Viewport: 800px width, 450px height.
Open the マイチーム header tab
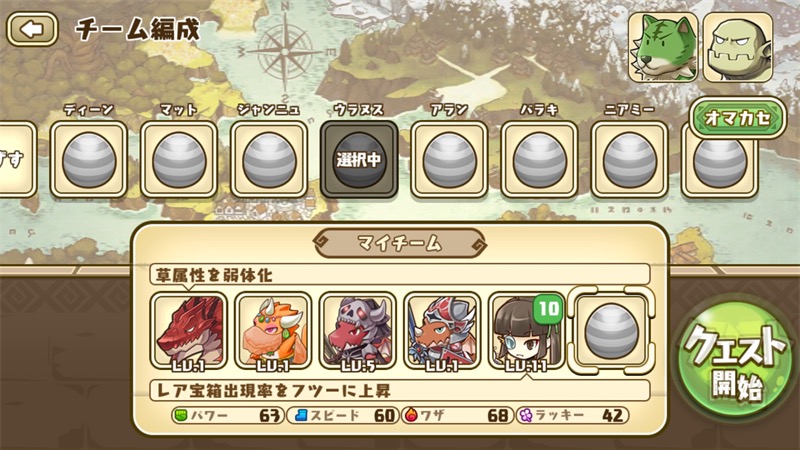pyautogui.click(x=399, y=243)
